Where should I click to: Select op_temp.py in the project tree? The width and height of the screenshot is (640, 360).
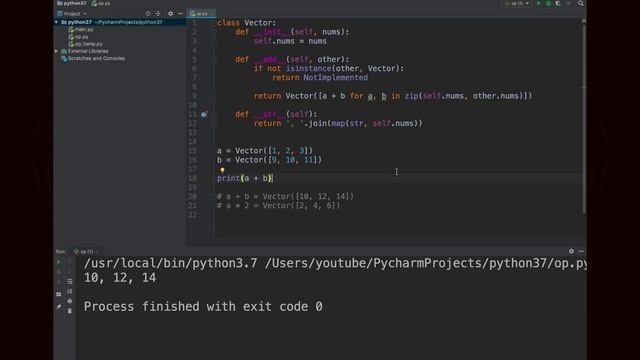[85, 44]
